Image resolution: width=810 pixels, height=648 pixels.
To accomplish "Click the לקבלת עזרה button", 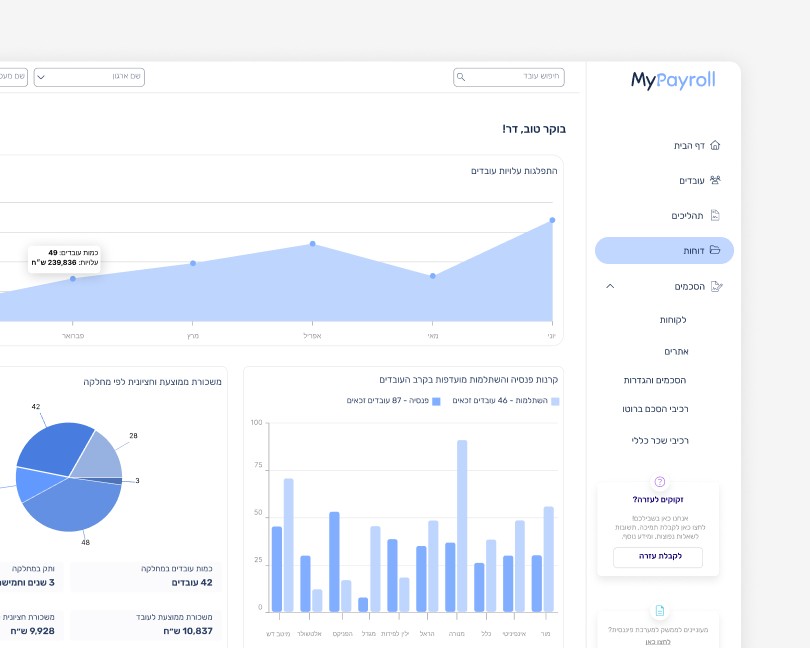I will pos(658,557).
